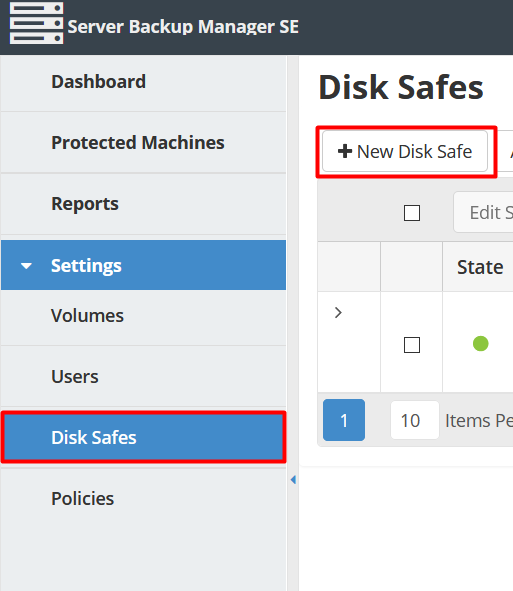Check the disk safe row checkbox
The width and height of the screenshot is (513, 591).
[x=412, y=345]
